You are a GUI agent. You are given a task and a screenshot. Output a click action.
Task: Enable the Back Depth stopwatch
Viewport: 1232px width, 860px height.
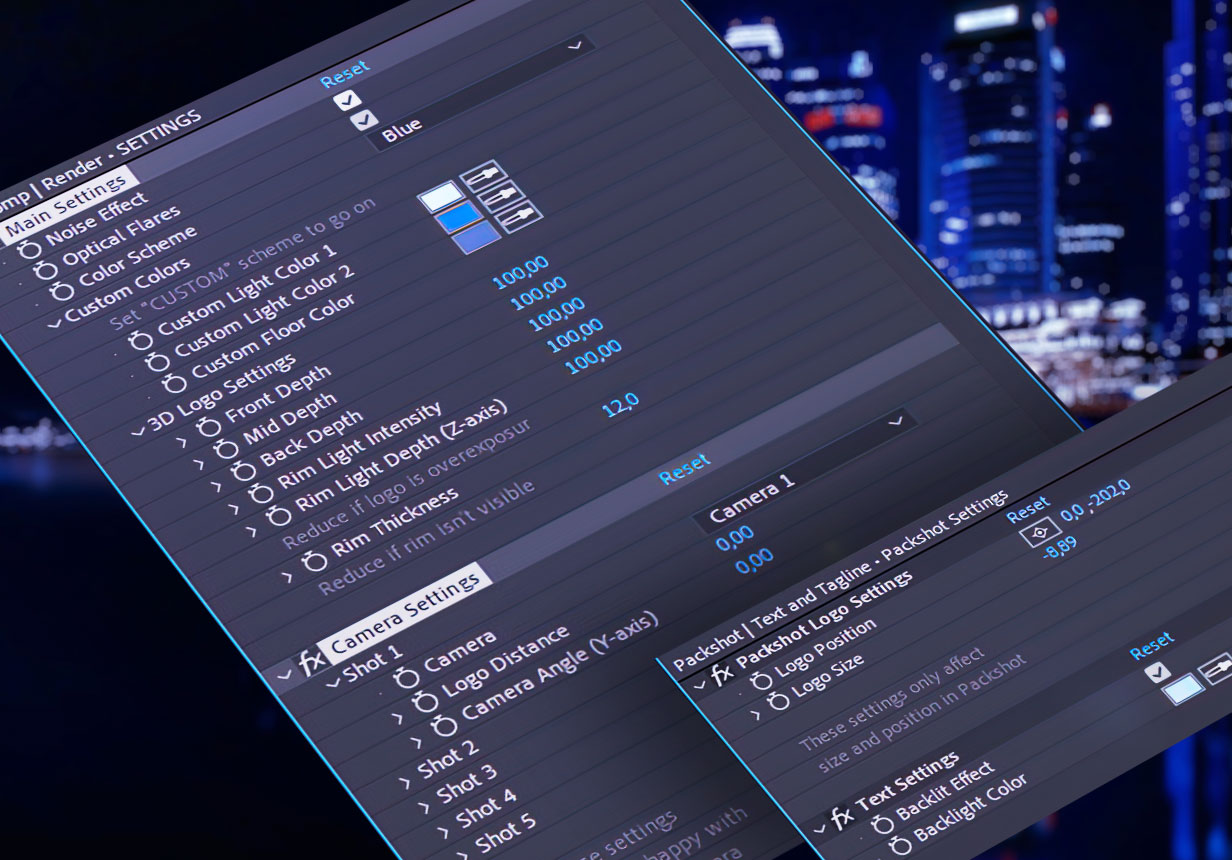click(244, 470)
